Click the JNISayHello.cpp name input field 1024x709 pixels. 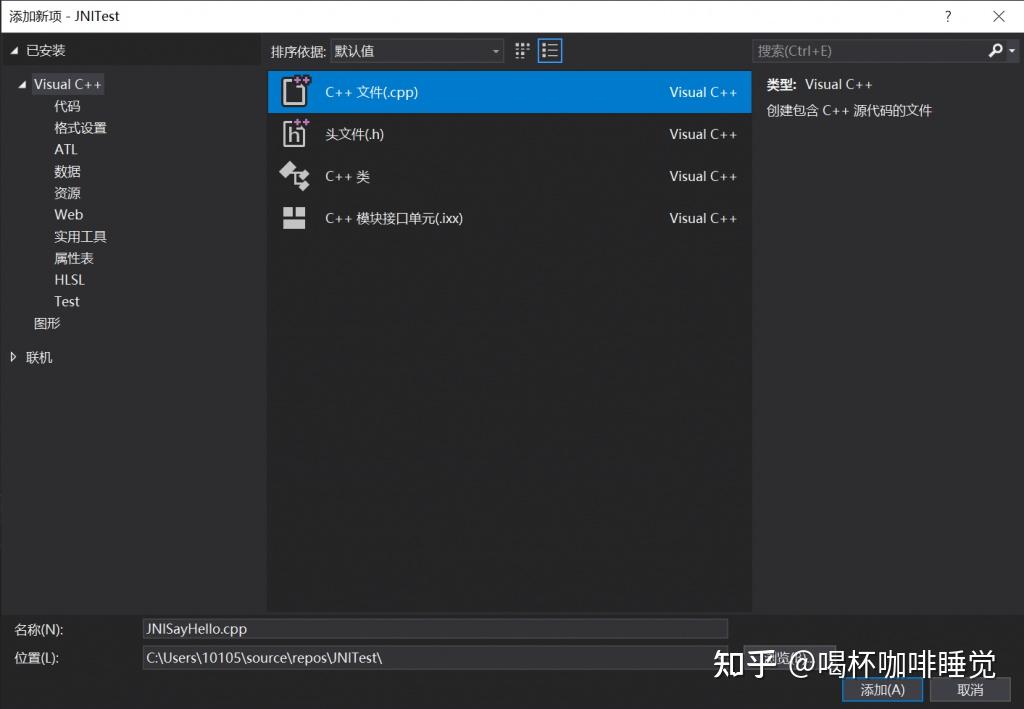435,628
